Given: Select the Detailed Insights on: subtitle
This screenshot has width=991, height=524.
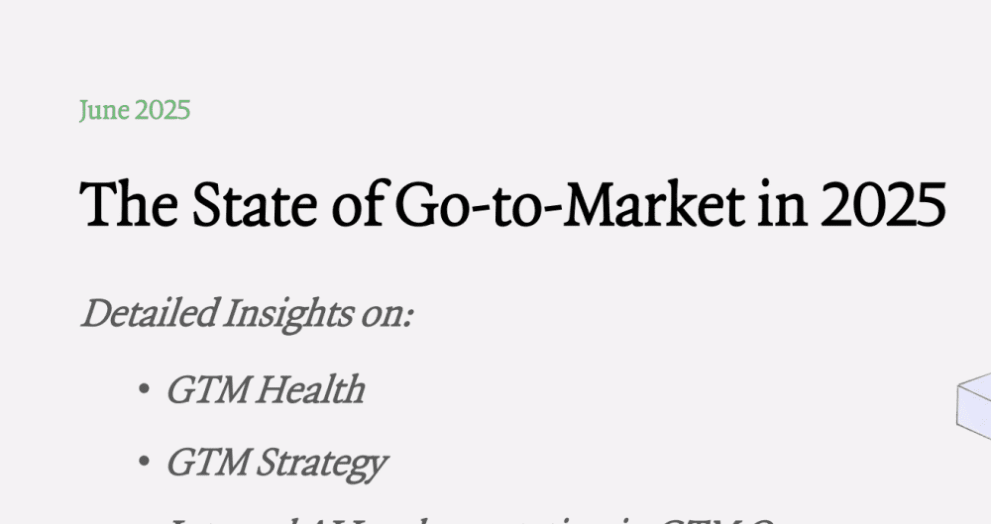Looking at the screenshot, I should 247,314.
